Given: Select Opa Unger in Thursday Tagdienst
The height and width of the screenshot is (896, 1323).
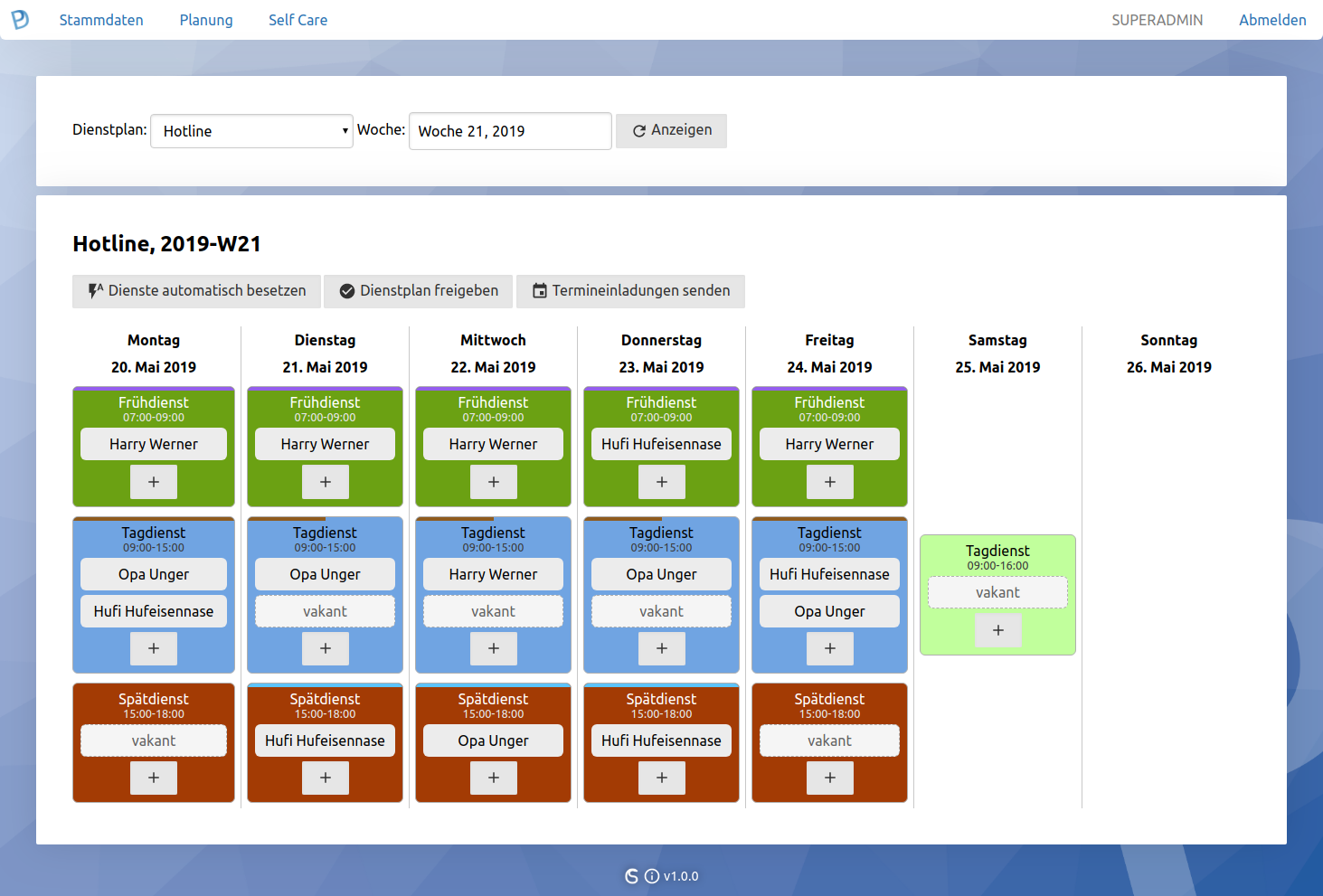Looking at the screenshot, I should point(662,574).
